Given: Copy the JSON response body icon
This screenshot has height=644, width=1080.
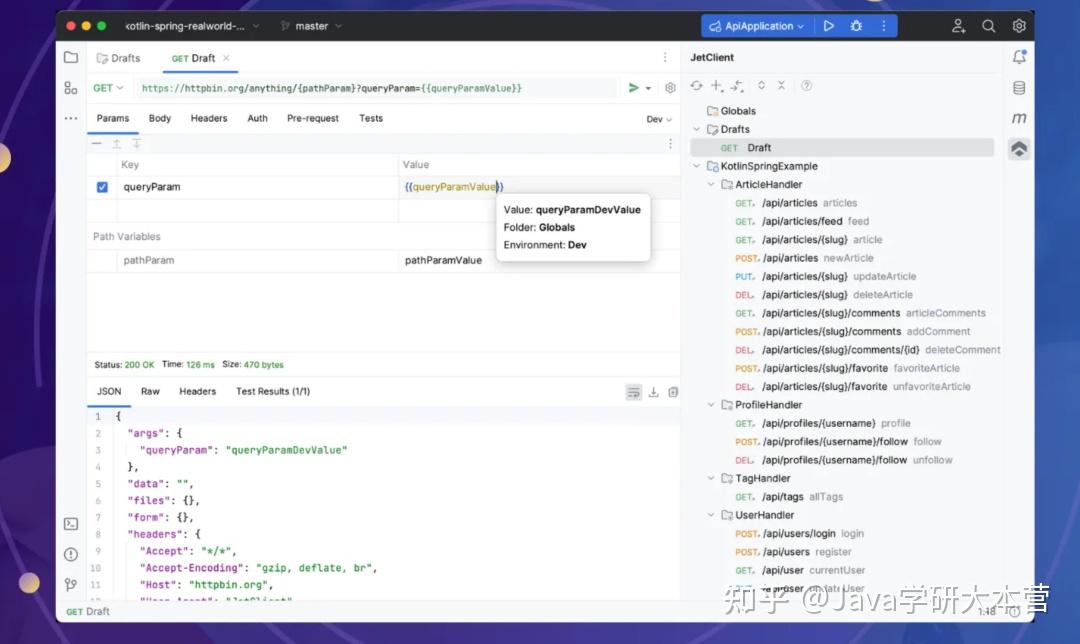Looking at the screenshot, I should tap(673, 392).
